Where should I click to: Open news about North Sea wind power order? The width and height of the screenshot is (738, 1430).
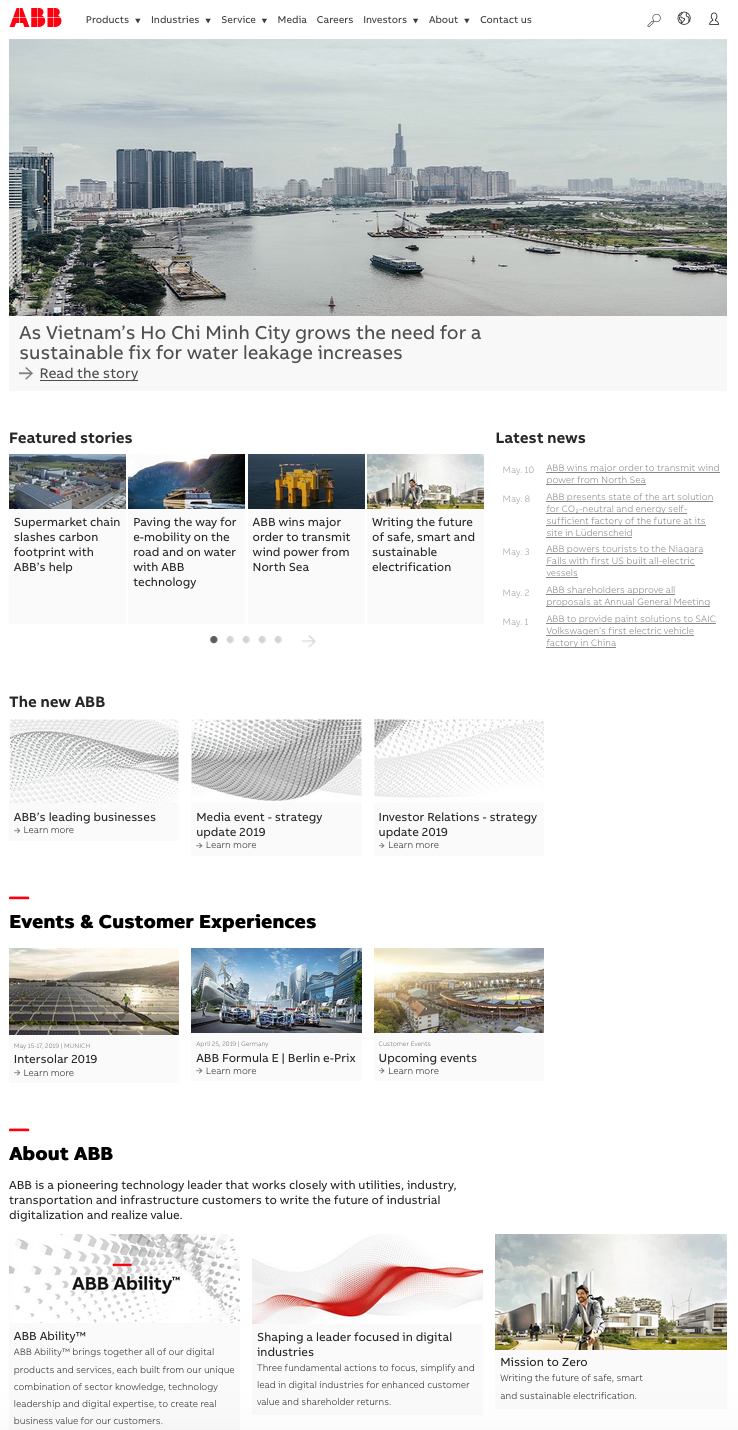[632, 474]
